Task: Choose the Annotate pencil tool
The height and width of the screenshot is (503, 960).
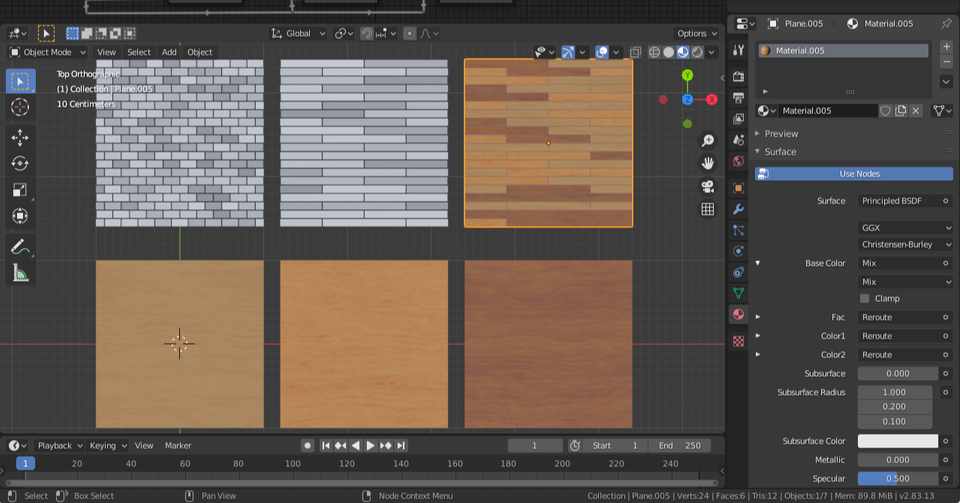Action: (x=20, y=246)
